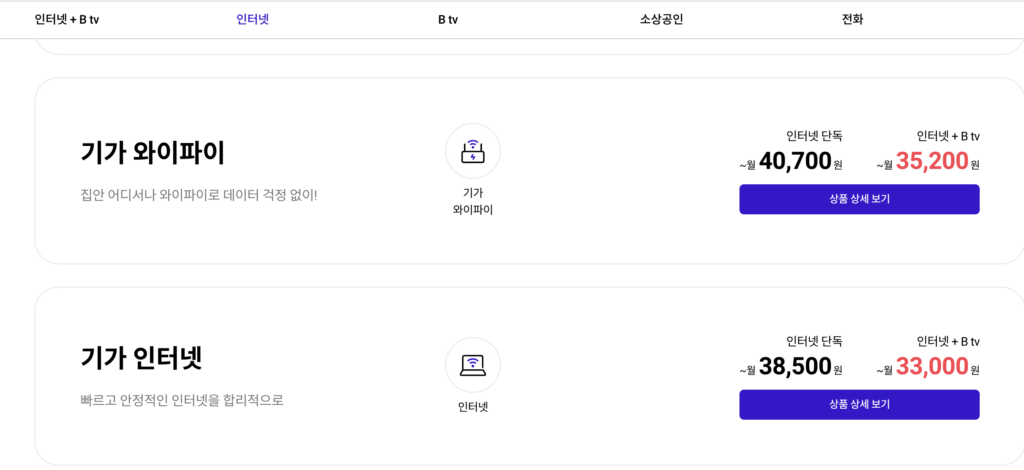Screen dimensions: 1024x470
Task: Click the 와이파이 label under the router icon
Action: click(472, 210)
